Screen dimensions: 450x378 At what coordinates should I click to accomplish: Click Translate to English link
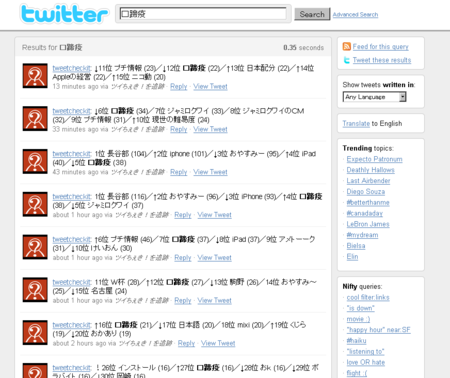(x=356, y=123)
